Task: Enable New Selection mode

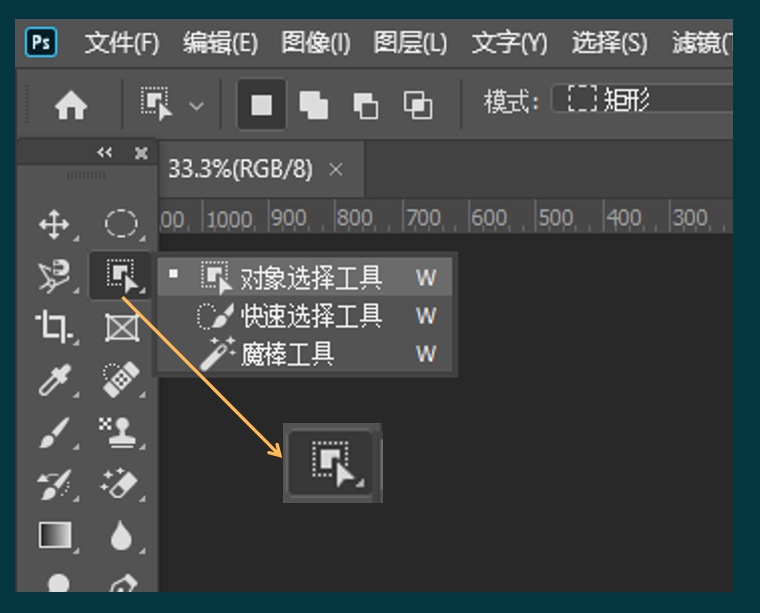Action: pos(261,105)
